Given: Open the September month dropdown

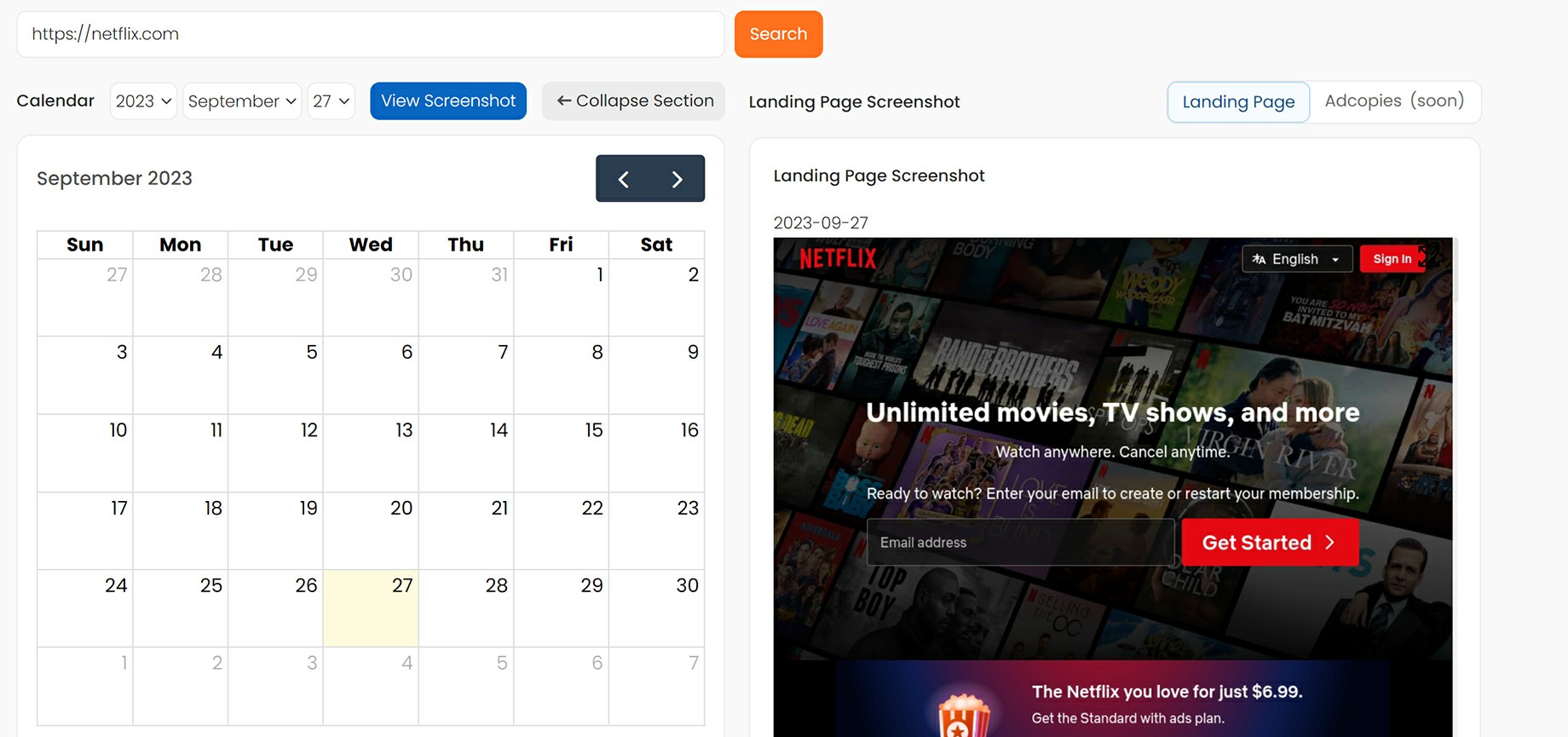Looking at the screenshot, I should (x=242, y=101).
